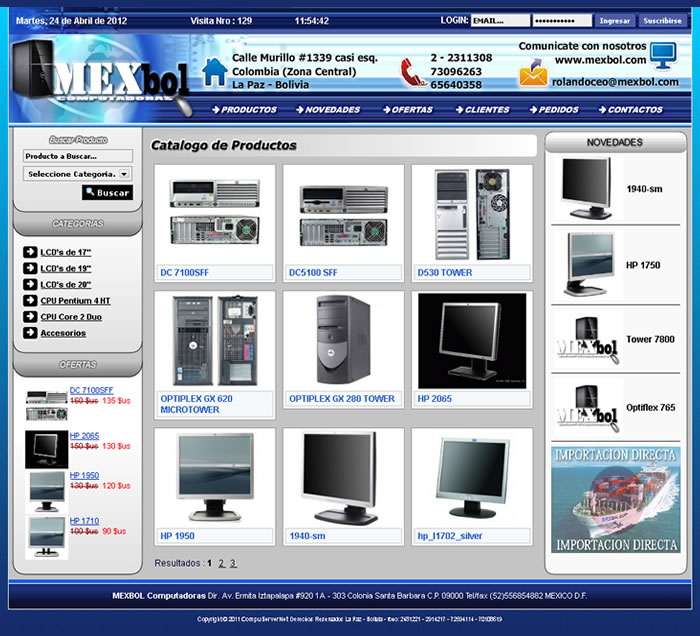This screenshot has height=636, width=700.
Task: Click OPTIPLEX GX 280 TOWER product image
Action: (343, 340)
